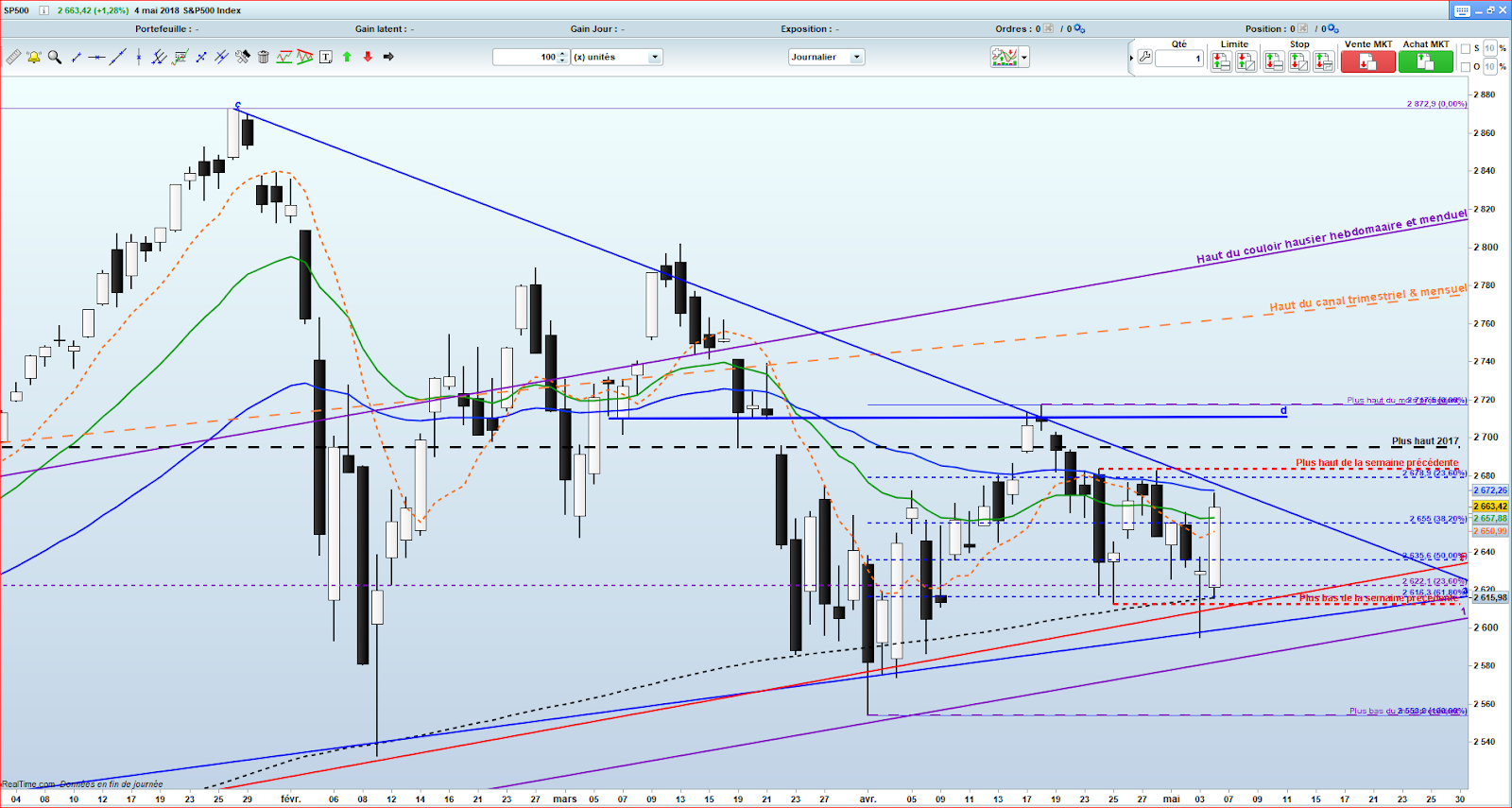Click 'Haut du canal trimestriel & mensuel' label

(x=1368, y=298)
